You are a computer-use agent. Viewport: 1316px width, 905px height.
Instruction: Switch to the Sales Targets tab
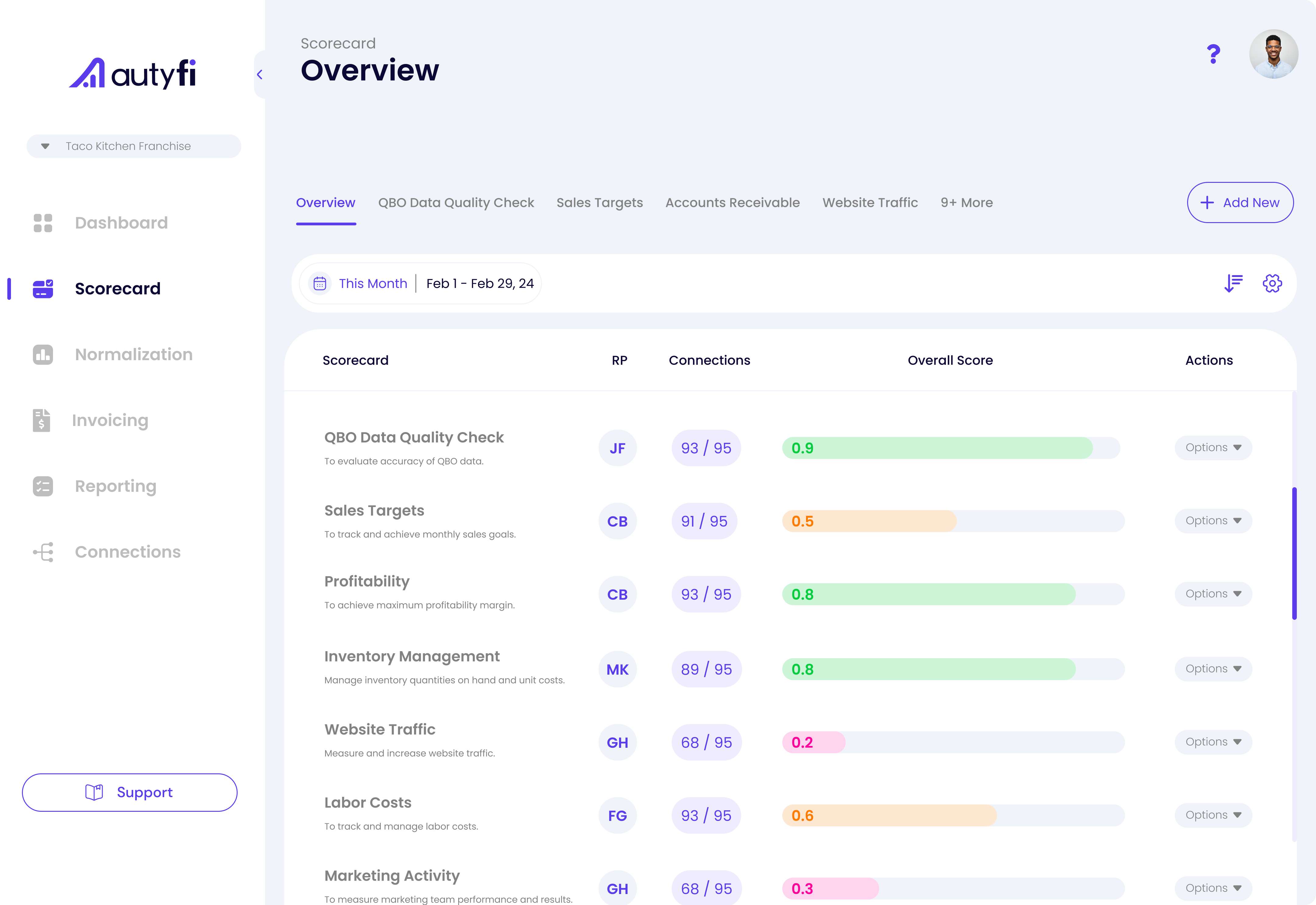[600, 202]
